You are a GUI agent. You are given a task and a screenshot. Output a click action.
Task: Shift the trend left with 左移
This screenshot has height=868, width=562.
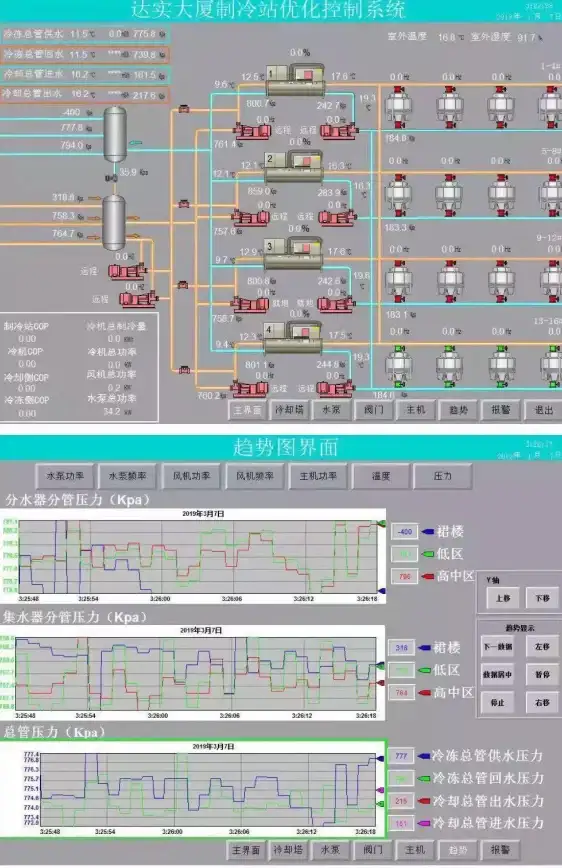click(542, 647)
